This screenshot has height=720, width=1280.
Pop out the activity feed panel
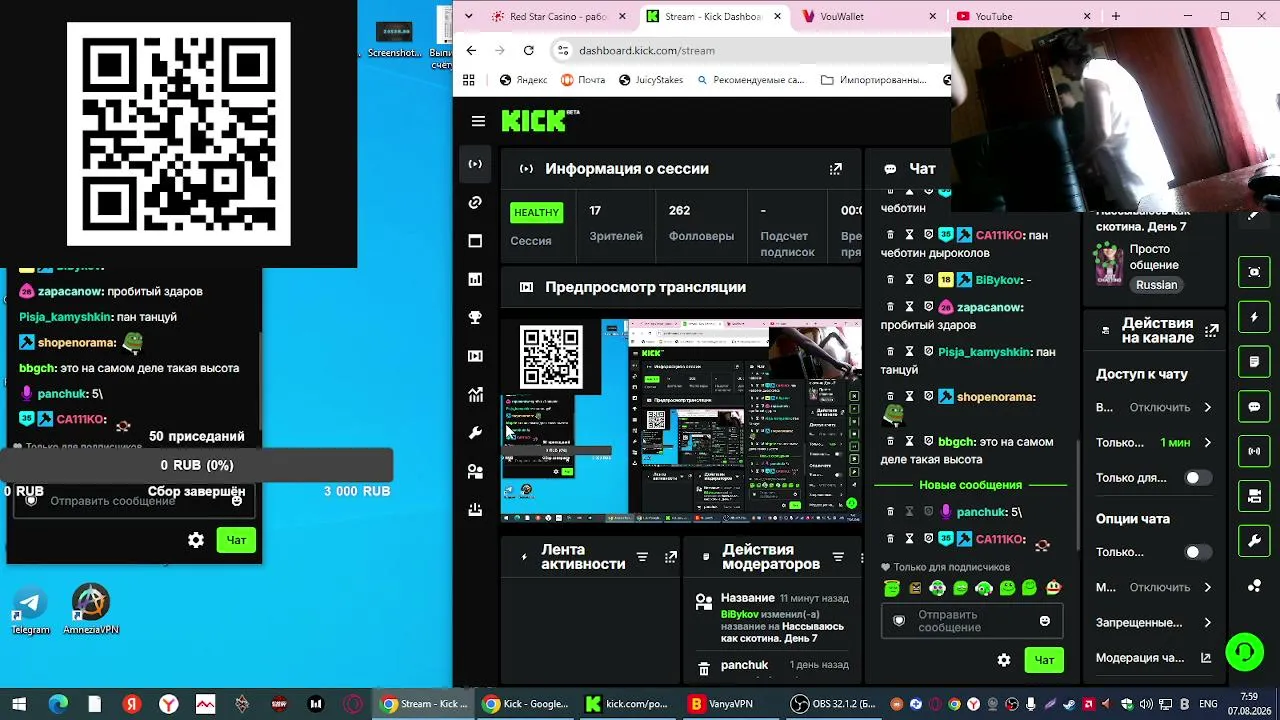pos(671,557)
